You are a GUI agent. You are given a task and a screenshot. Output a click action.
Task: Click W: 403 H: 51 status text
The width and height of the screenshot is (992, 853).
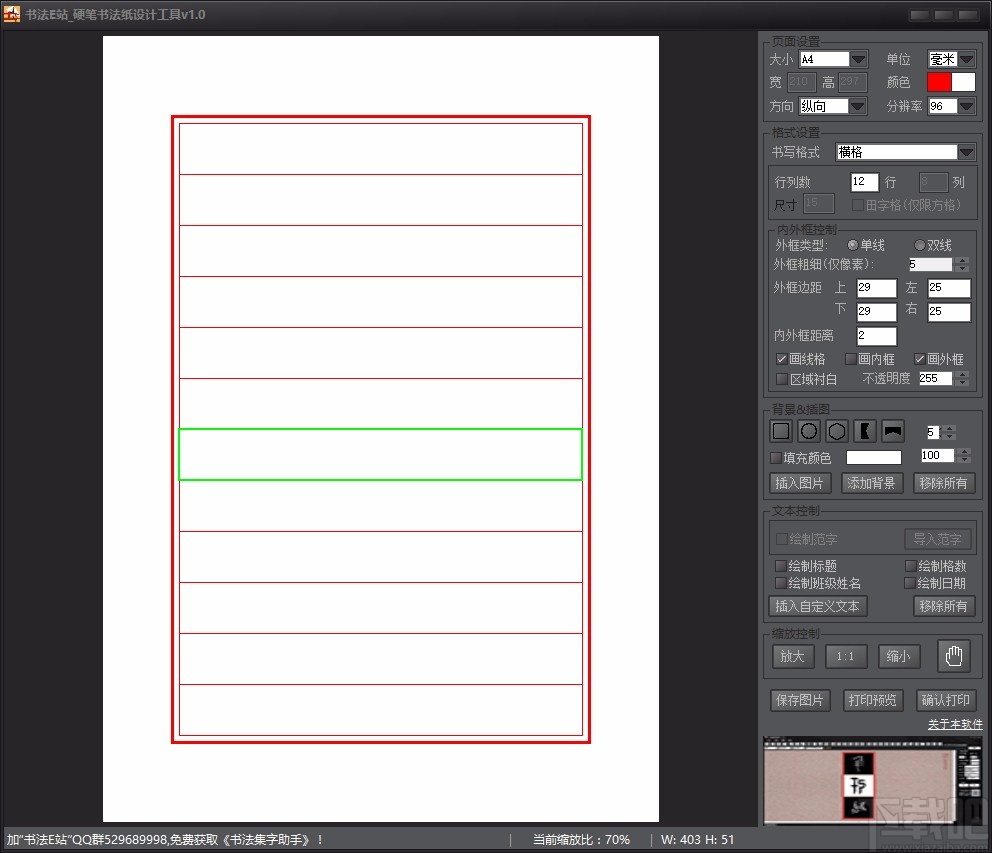(x=697, y=840)
